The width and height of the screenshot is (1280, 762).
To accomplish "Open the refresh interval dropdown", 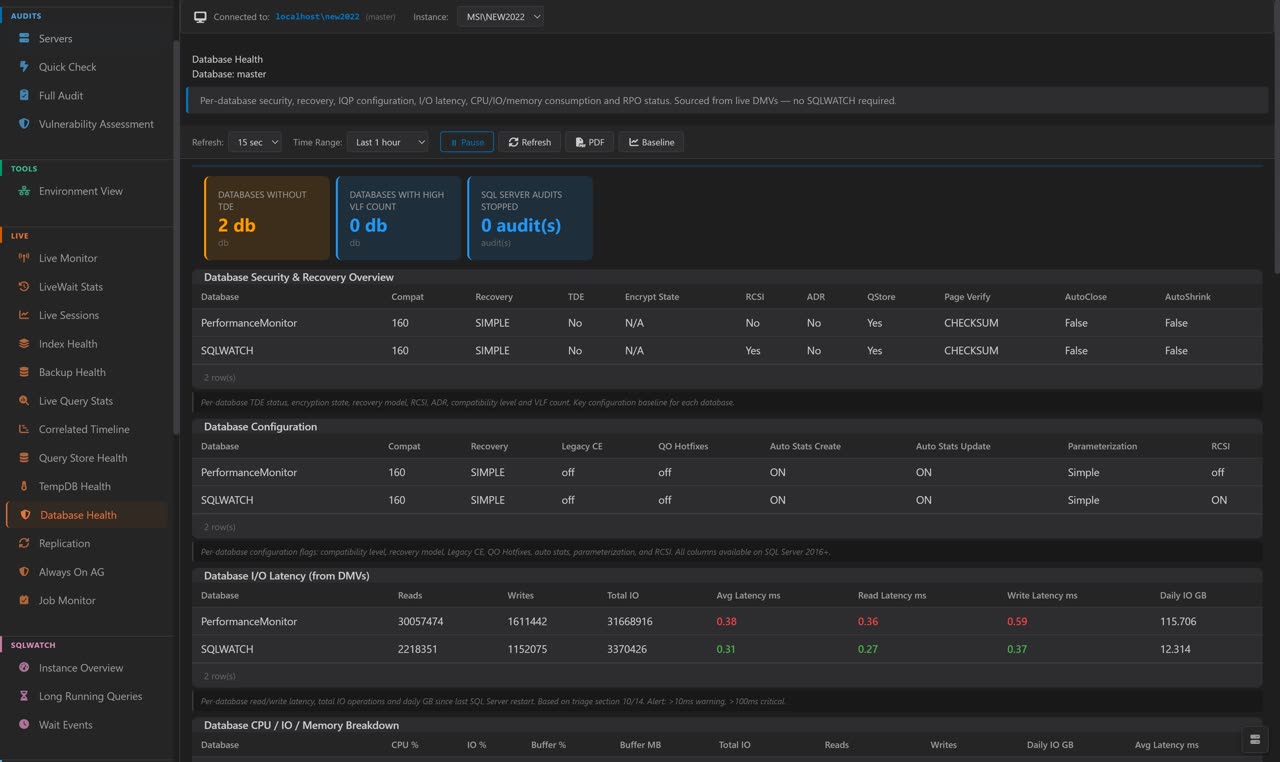I will click(x=255, y=142).
